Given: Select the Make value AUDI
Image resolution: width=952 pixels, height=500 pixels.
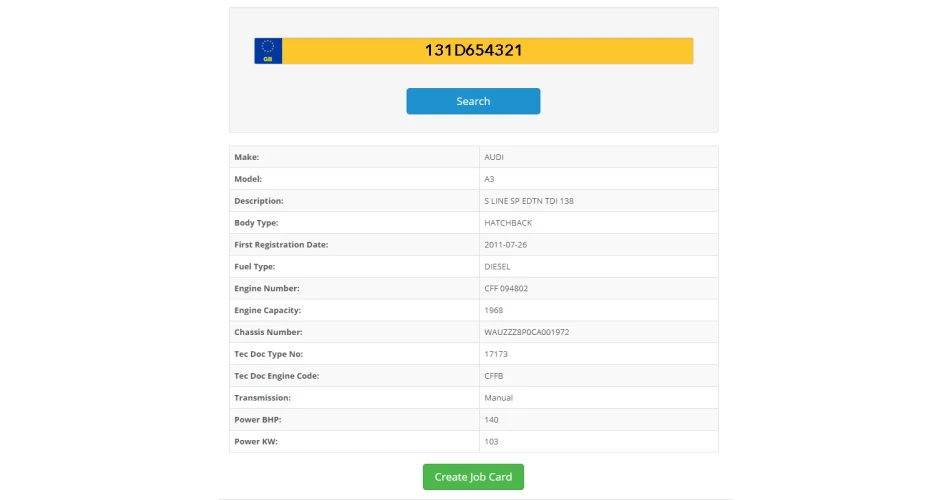Looking at the screenshot, I should (494, 157).
